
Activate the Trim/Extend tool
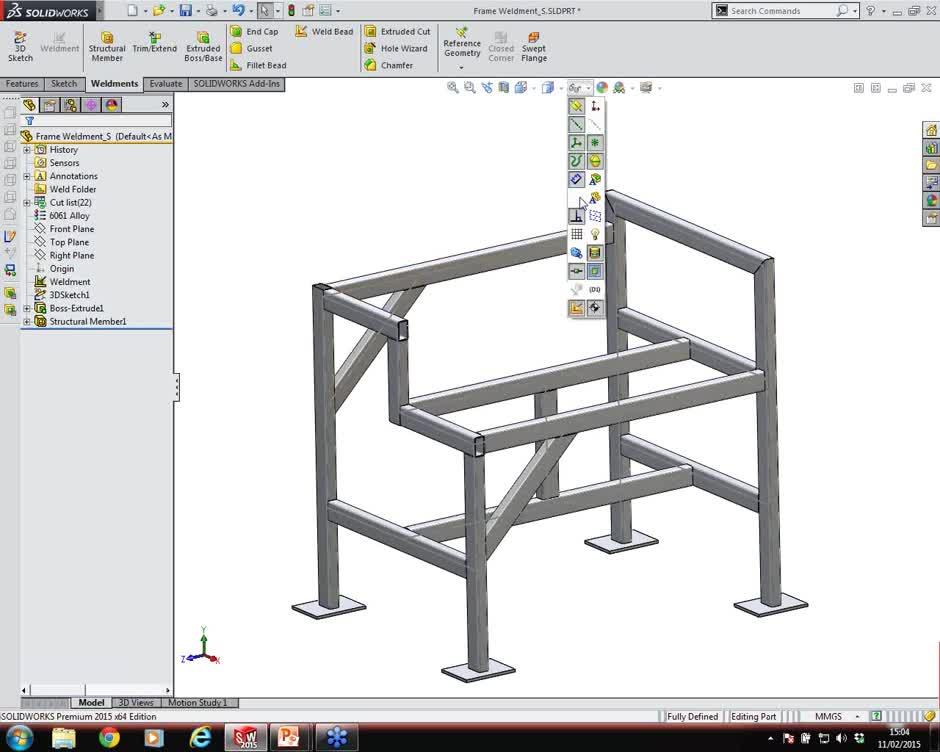155,45
